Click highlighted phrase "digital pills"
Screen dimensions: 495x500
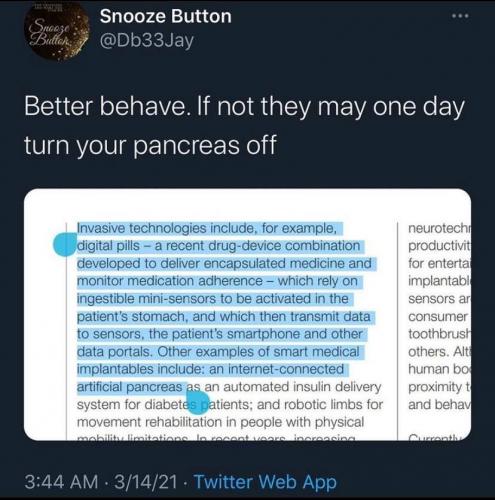tap(108, 246)
